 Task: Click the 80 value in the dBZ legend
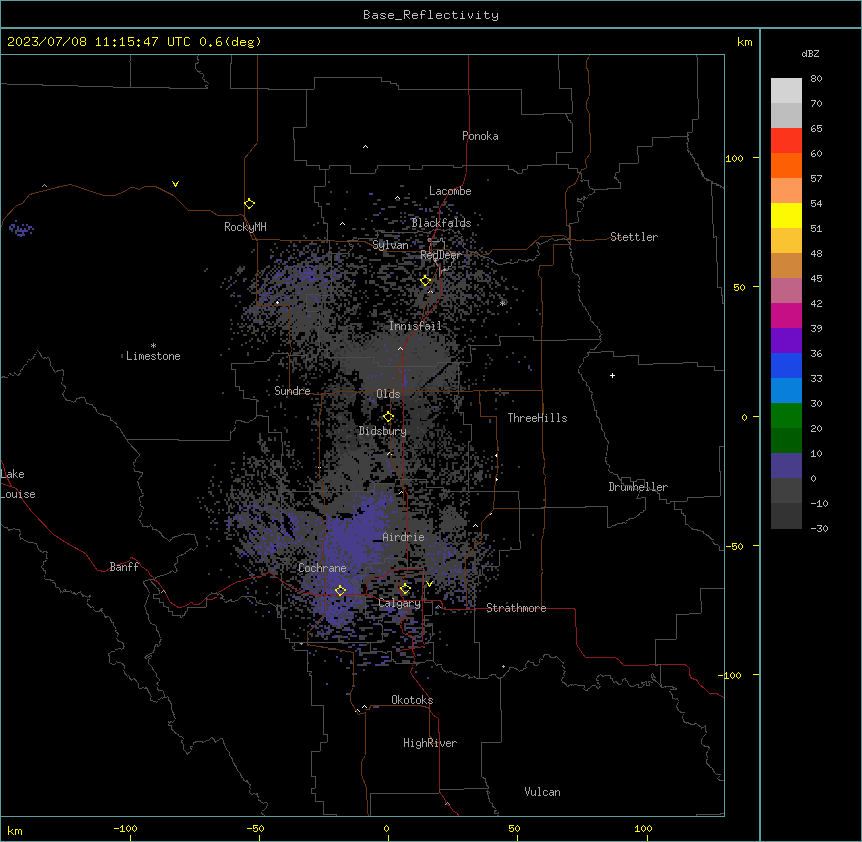click(x=816, y=79)
